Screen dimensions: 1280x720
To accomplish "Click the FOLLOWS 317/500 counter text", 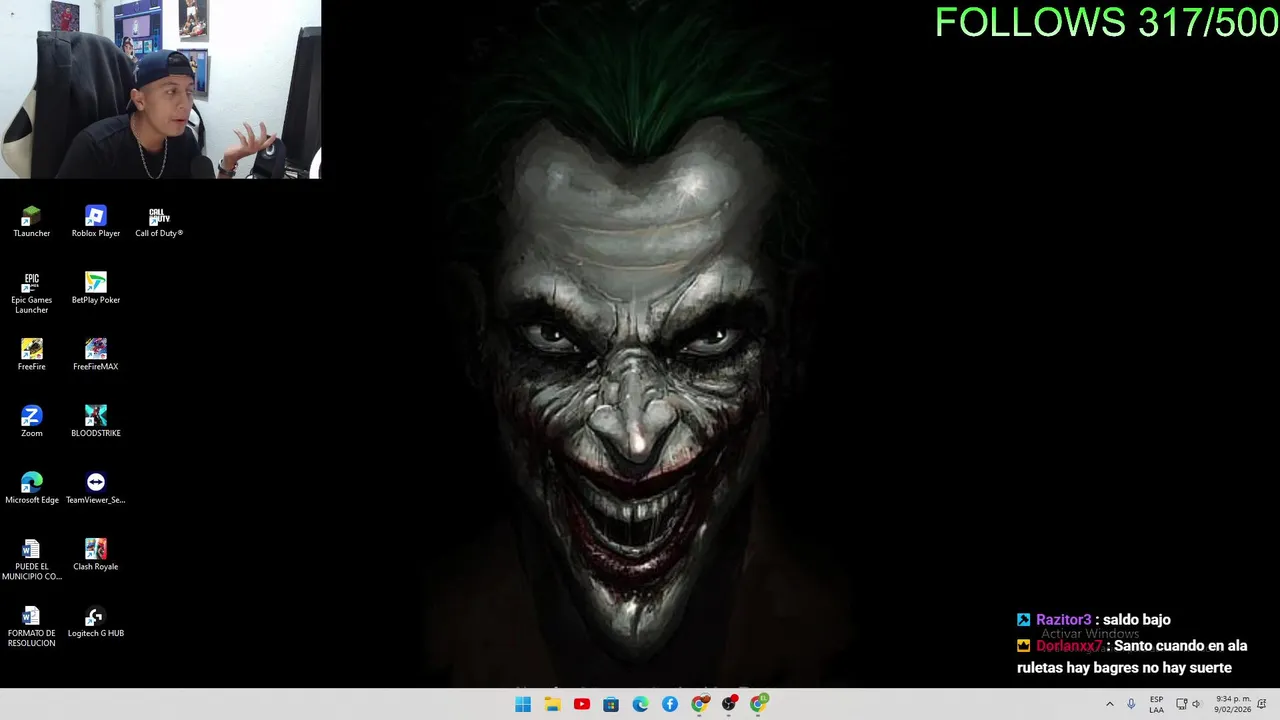I will pos(1106,22).
